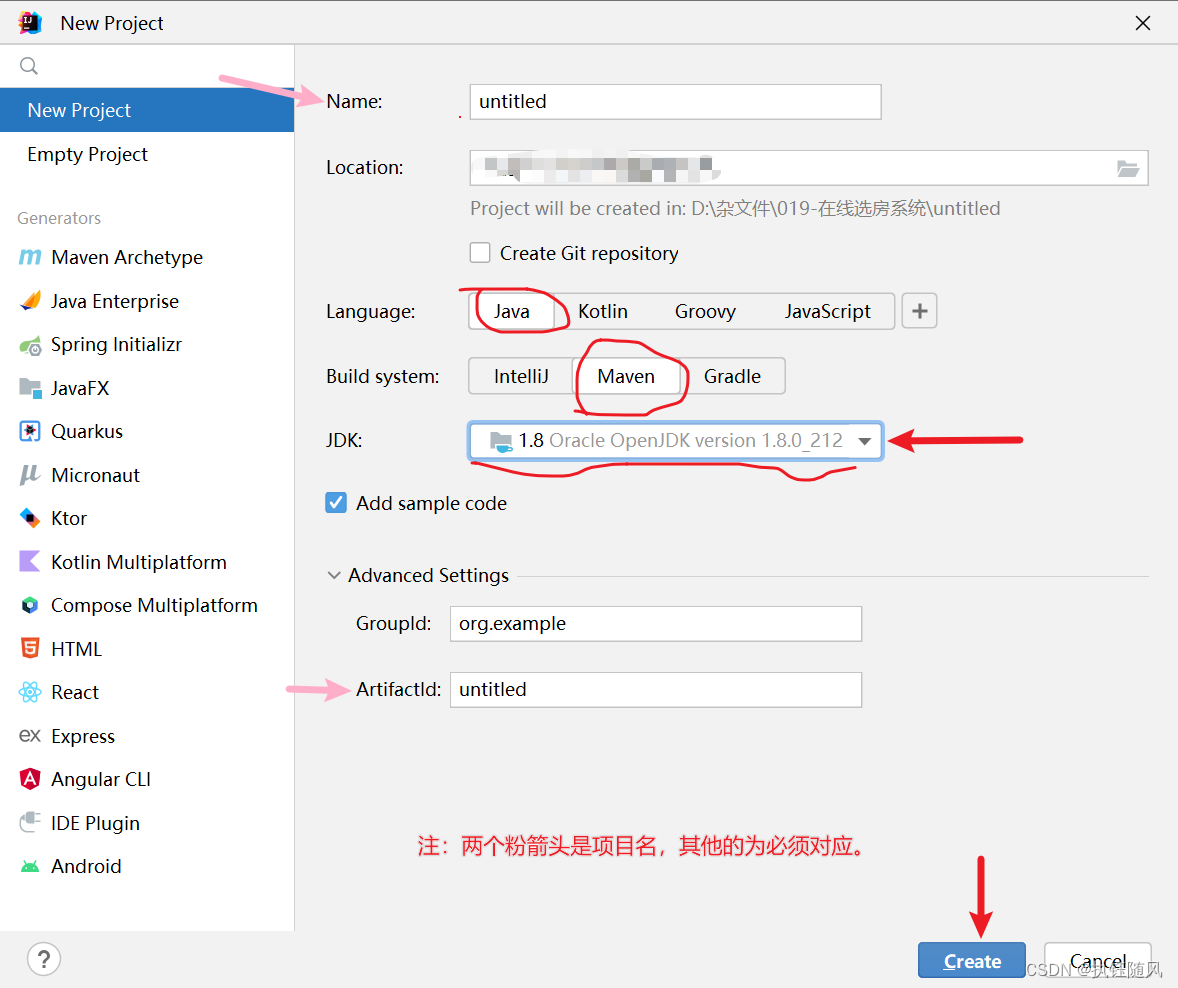
Task: Click the Maven Archetype generator icon
Action: click(x=30, y=258)
